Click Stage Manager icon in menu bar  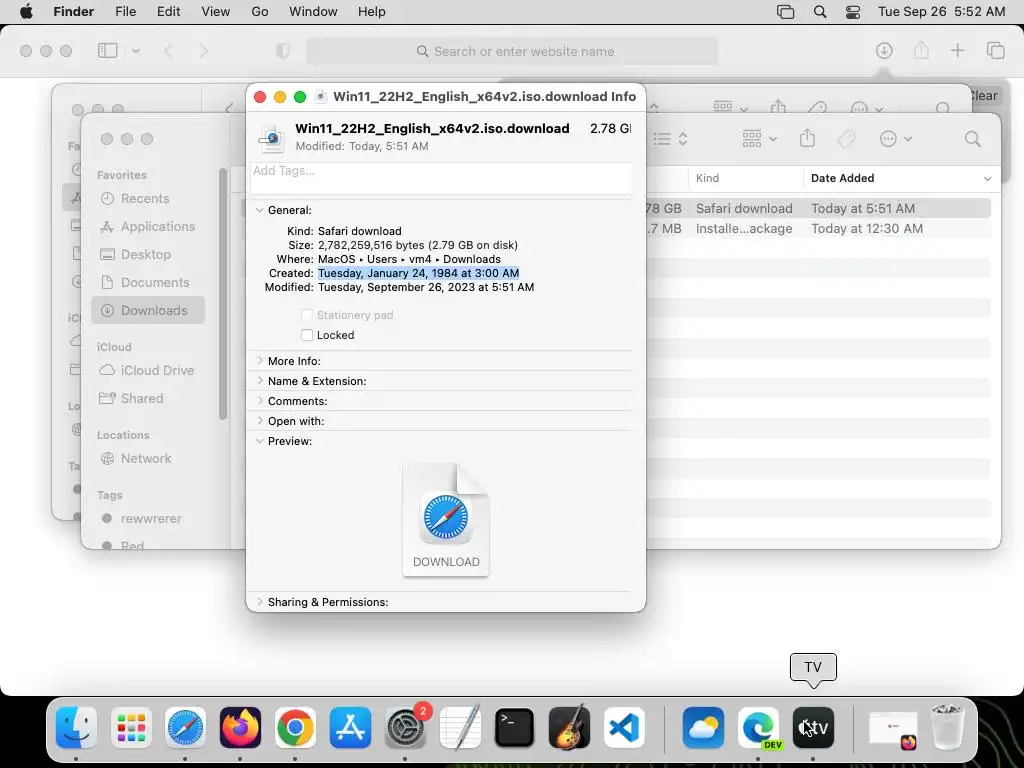pos(786,12)
